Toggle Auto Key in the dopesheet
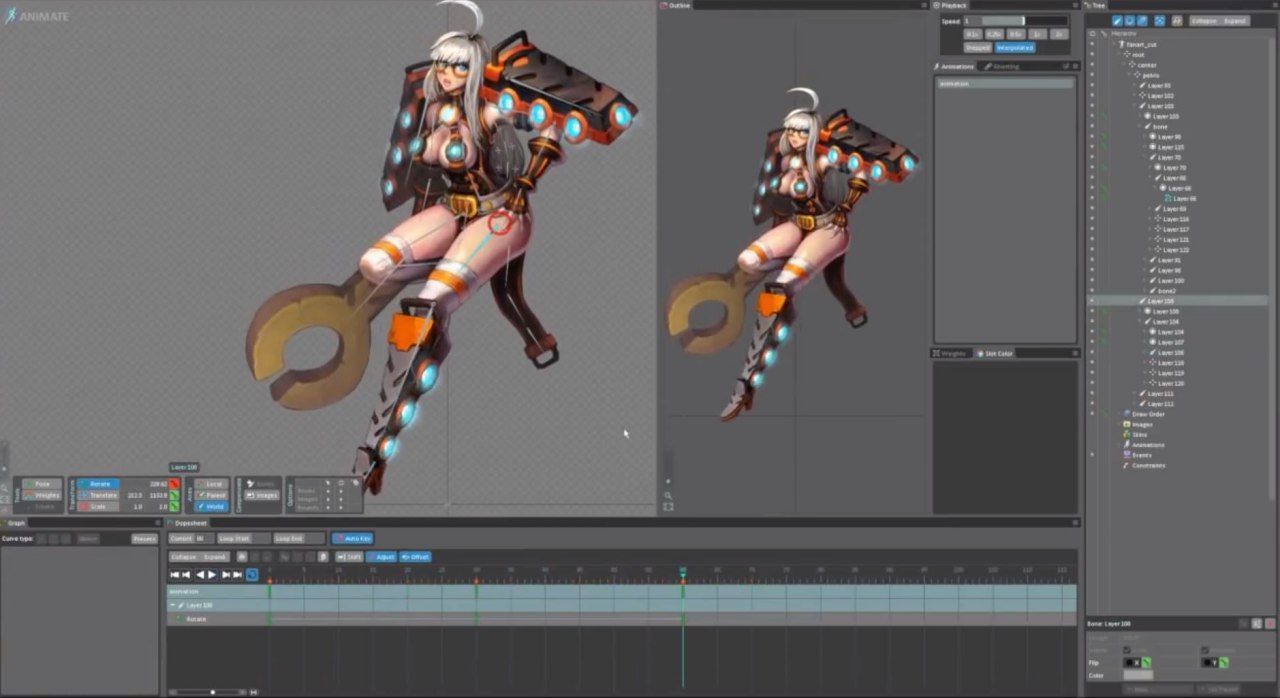This screenshot has width=1280, height=698. point(353,539)
